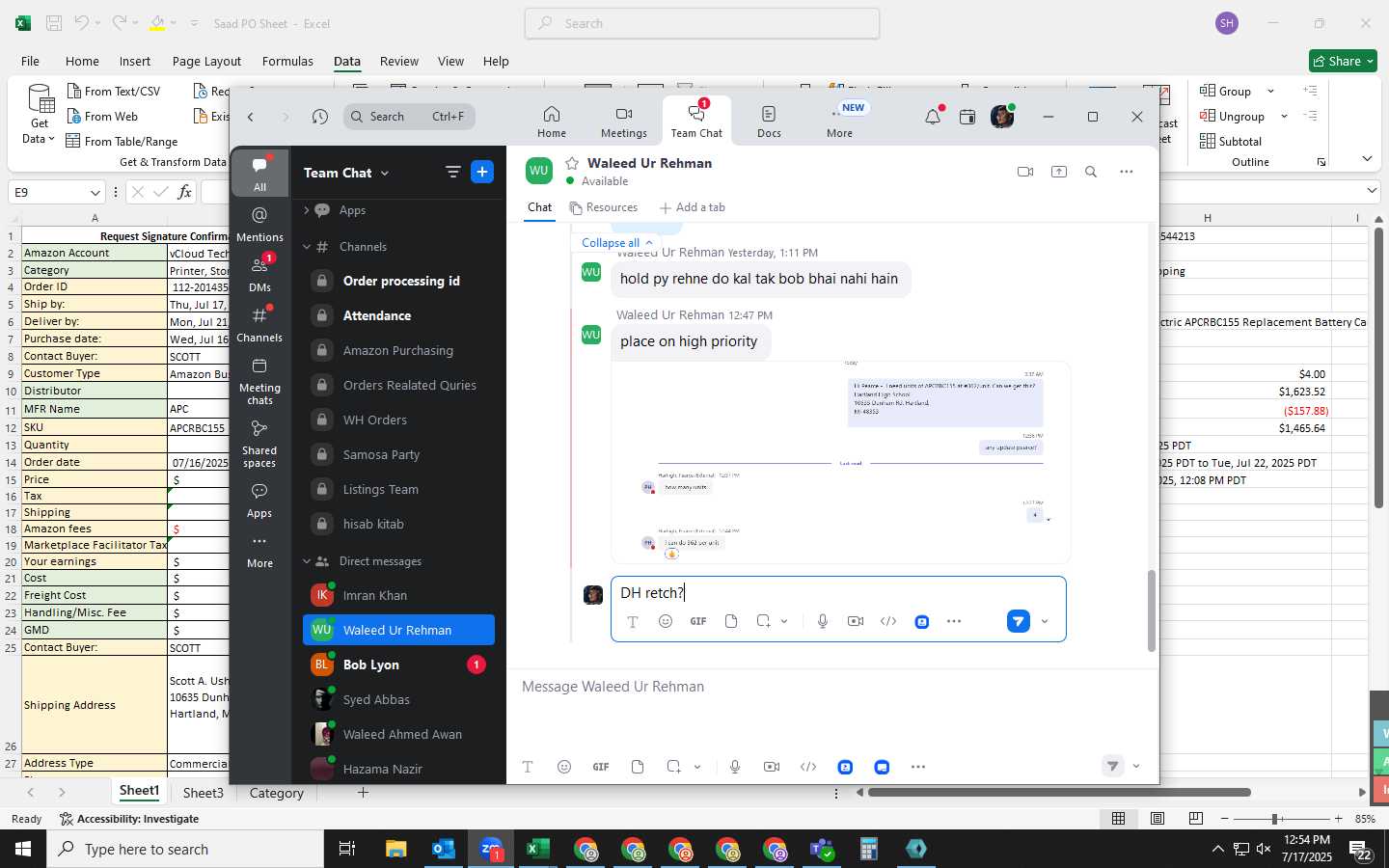
Task: Open the Bob Lyon direct message
Action: [398, 665]
